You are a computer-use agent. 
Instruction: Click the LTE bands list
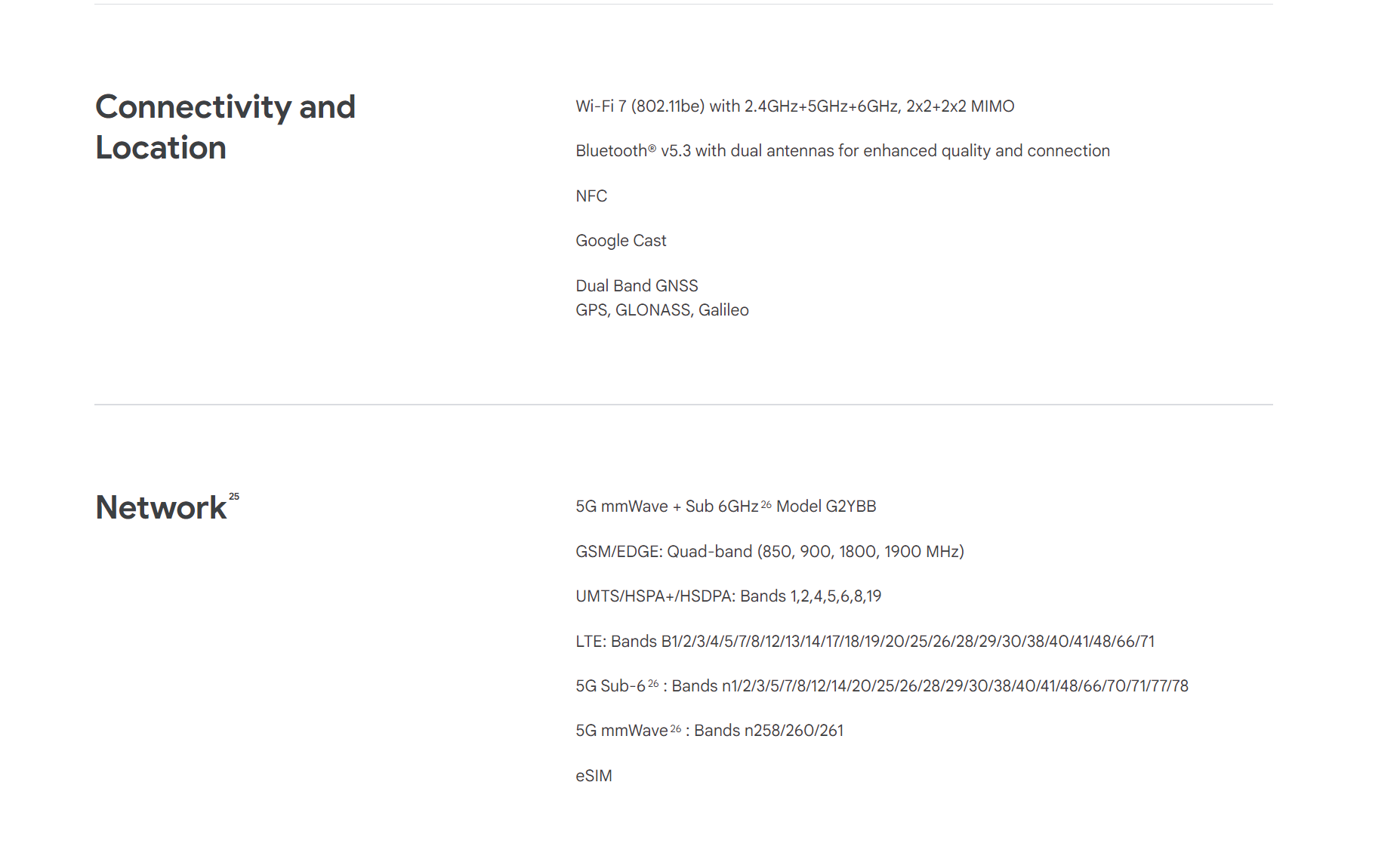click(865, 642)
